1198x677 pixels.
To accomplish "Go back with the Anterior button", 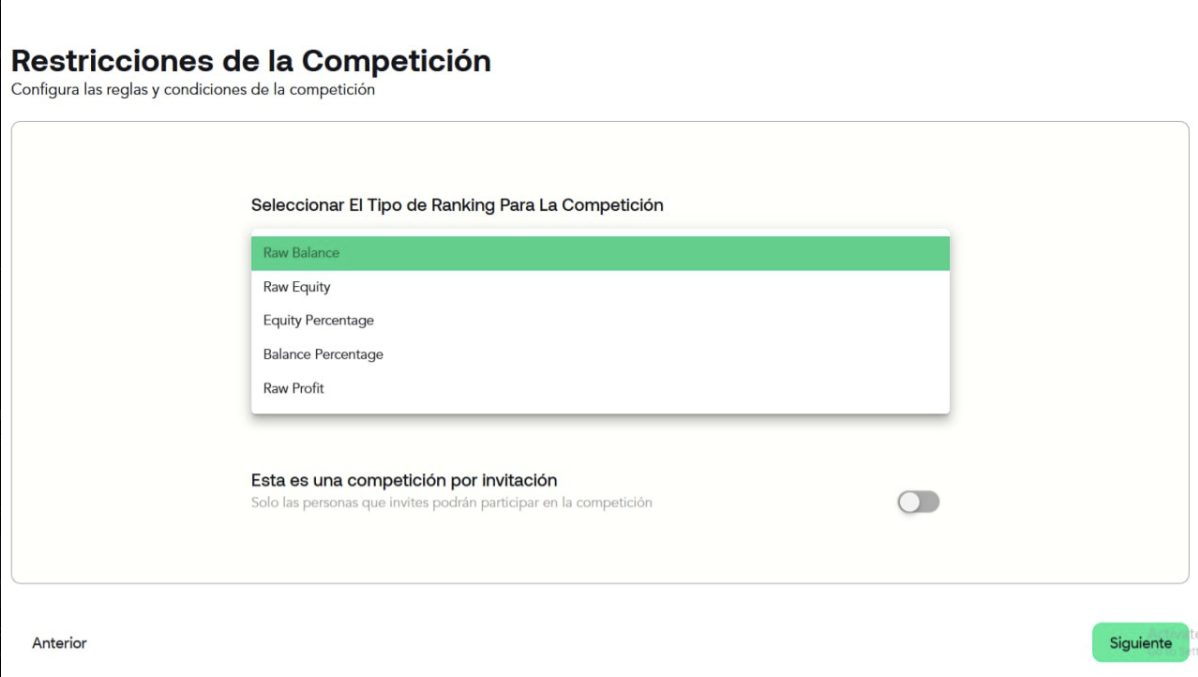I will pyautogui.click(x=59, y=643).
